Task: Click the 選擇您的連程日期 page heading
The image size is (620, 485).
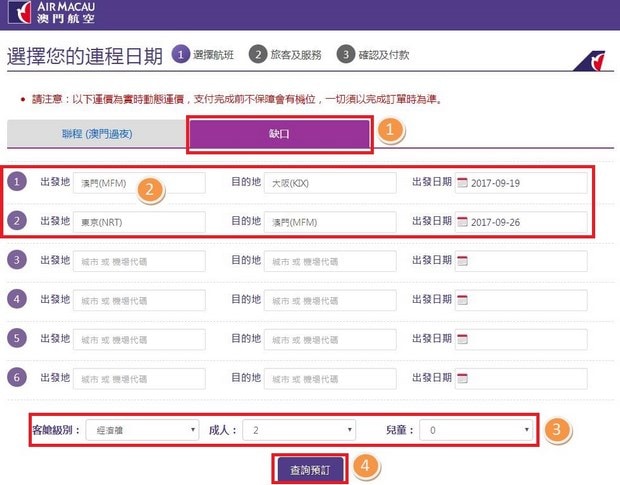Action: tap(85, 56)
